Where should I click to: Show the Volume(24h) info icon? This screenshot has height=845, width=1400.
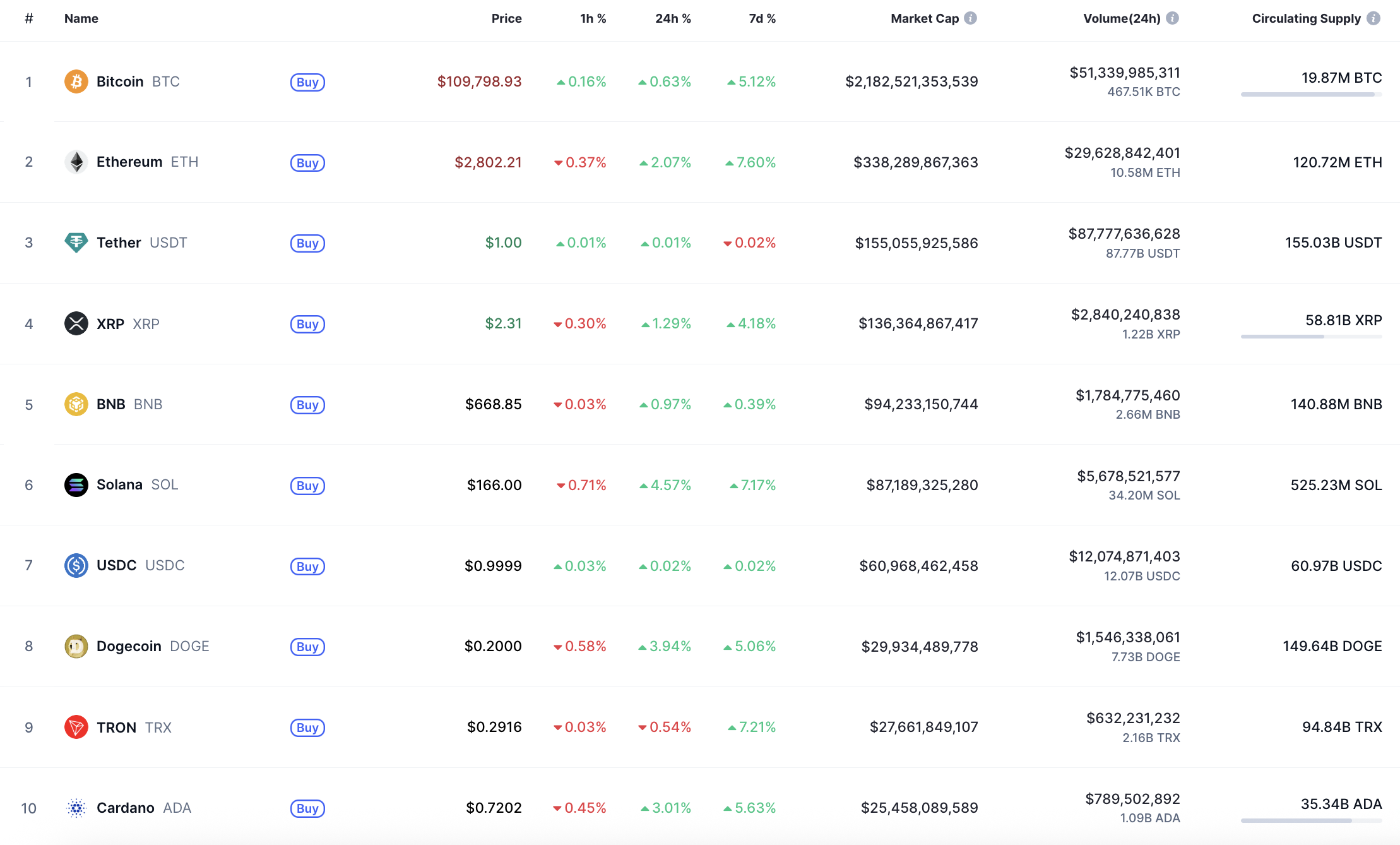[1172, 18]
